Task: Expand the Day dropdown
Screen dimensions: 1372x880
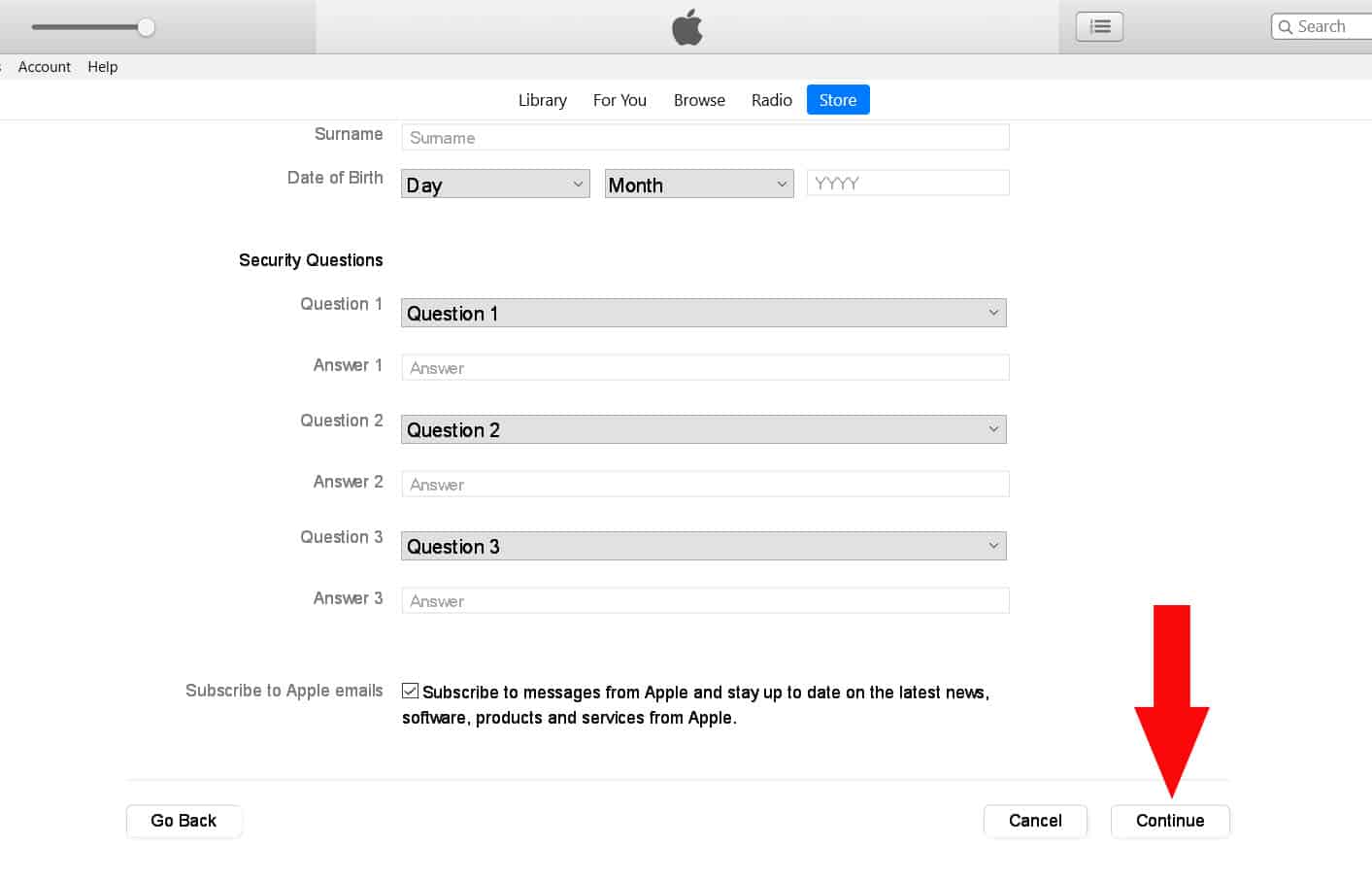Action: [495, 185]
